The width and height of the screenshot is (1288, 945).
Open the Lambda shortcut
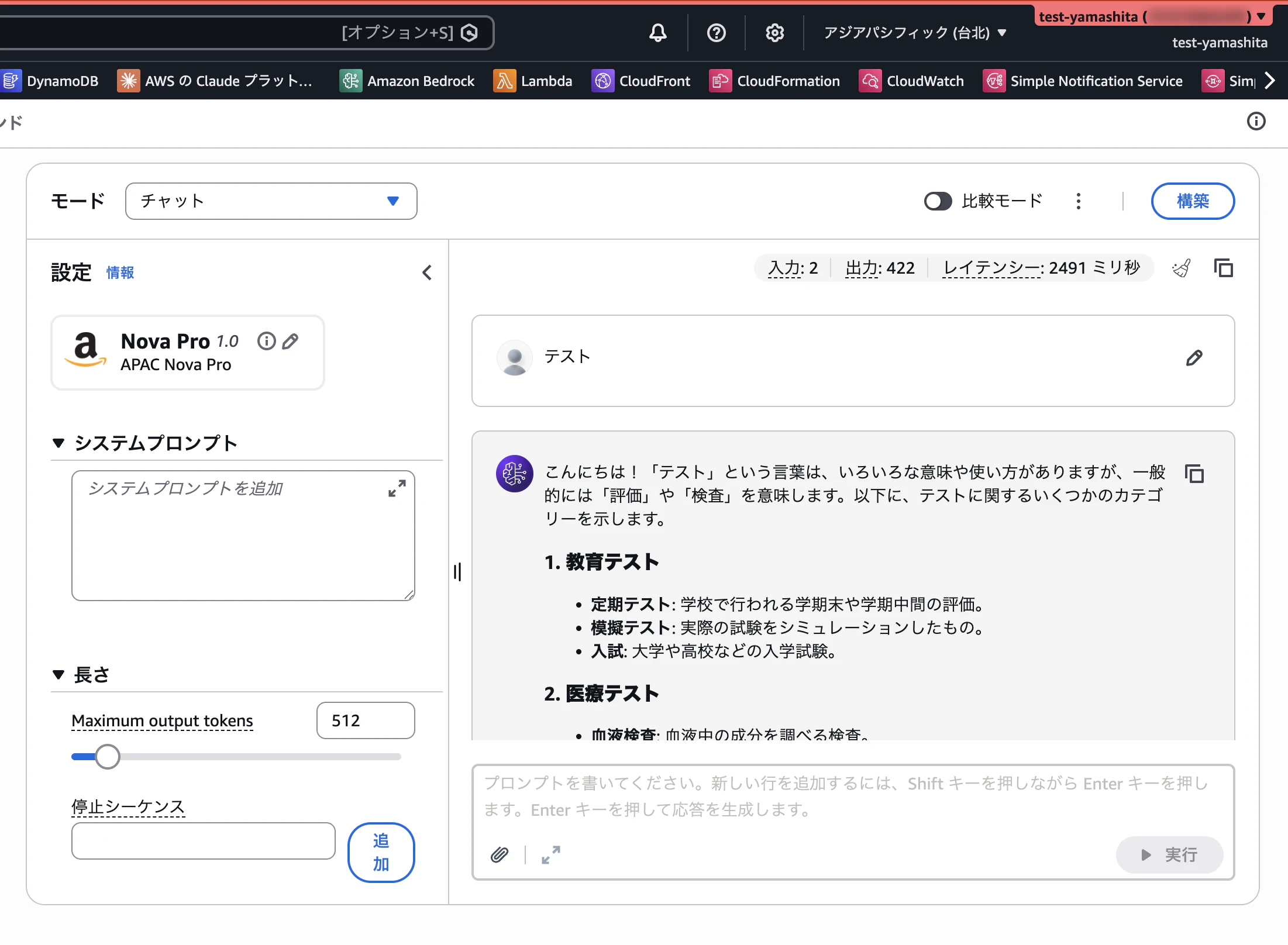pyautogui.click(x=533, y=81)
